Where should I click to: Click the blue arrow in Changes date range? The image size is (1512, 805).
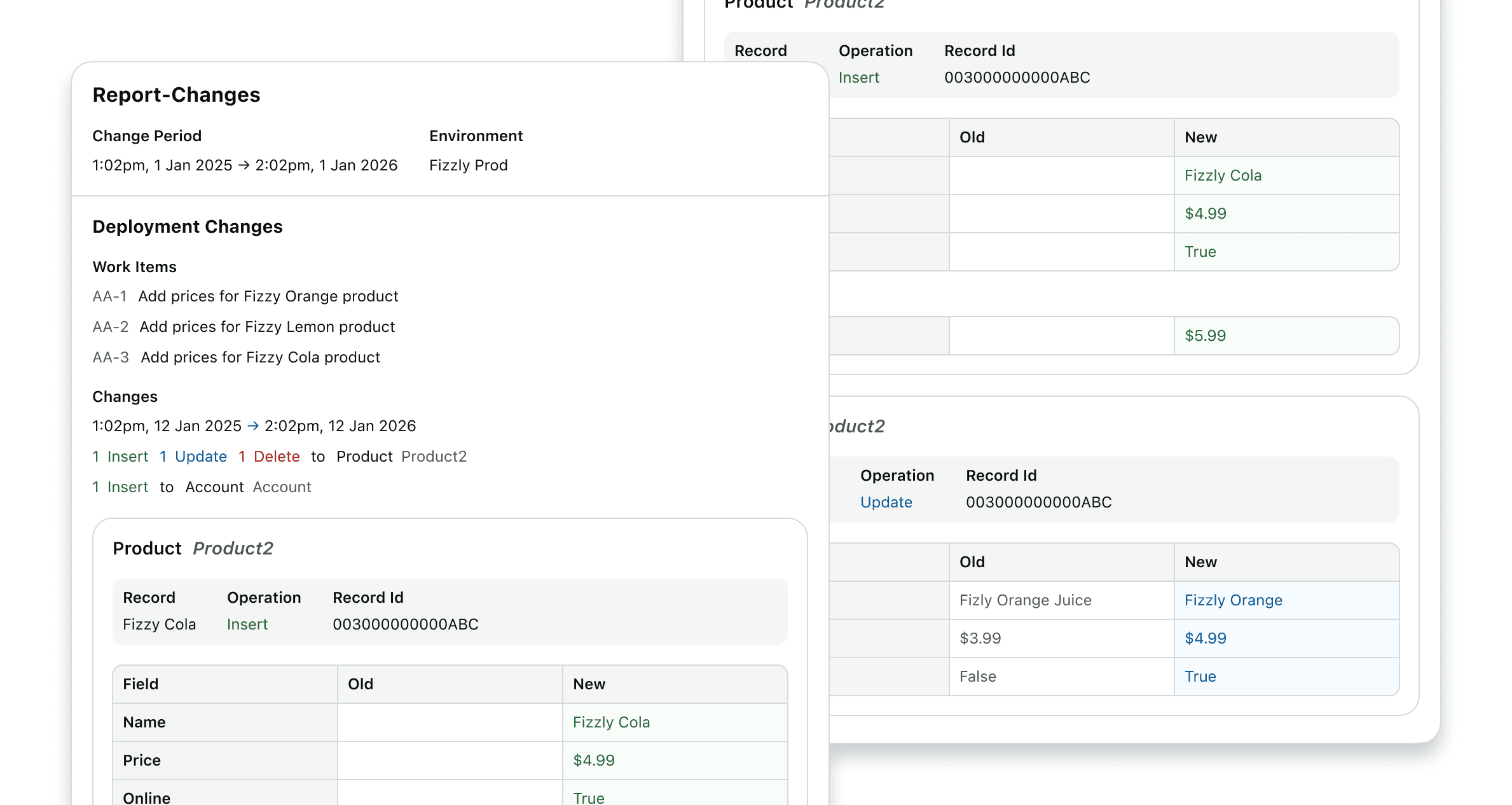point(253,426)
